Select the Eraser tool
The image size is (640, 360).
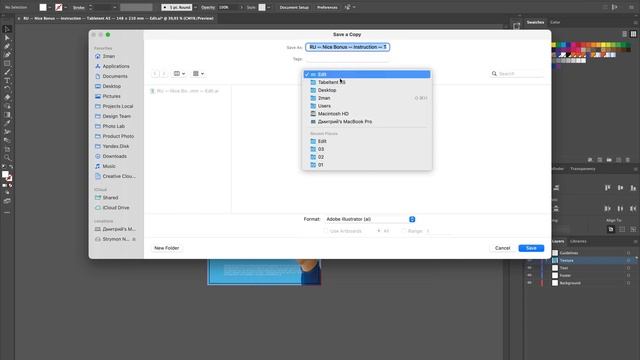[x=7, y=97]
